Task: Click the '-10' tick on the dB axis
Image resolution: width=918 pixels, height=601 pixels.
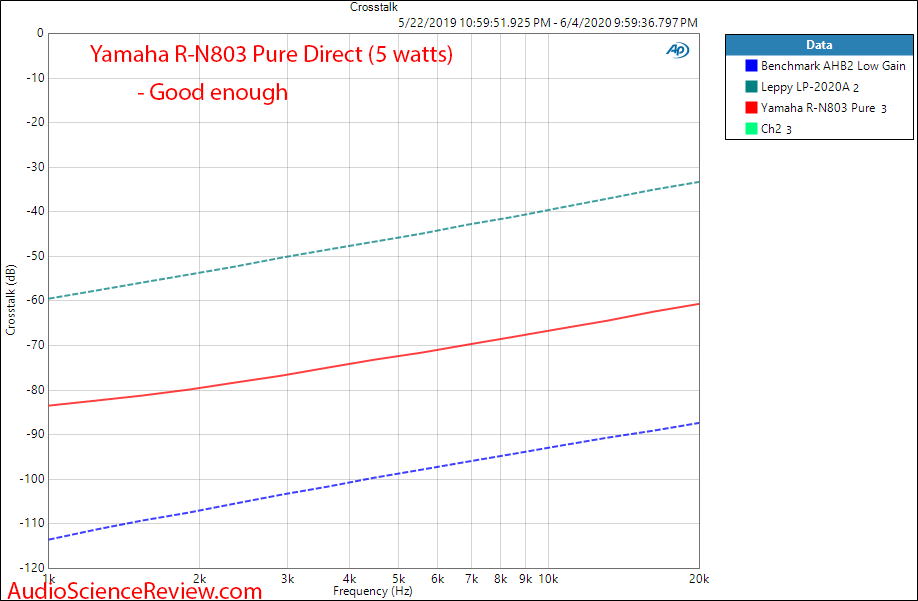Action: [x=36, y=78]
